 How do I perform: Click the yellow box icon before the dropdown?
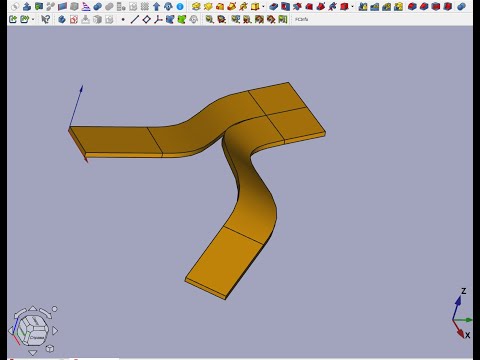point(255,6)
